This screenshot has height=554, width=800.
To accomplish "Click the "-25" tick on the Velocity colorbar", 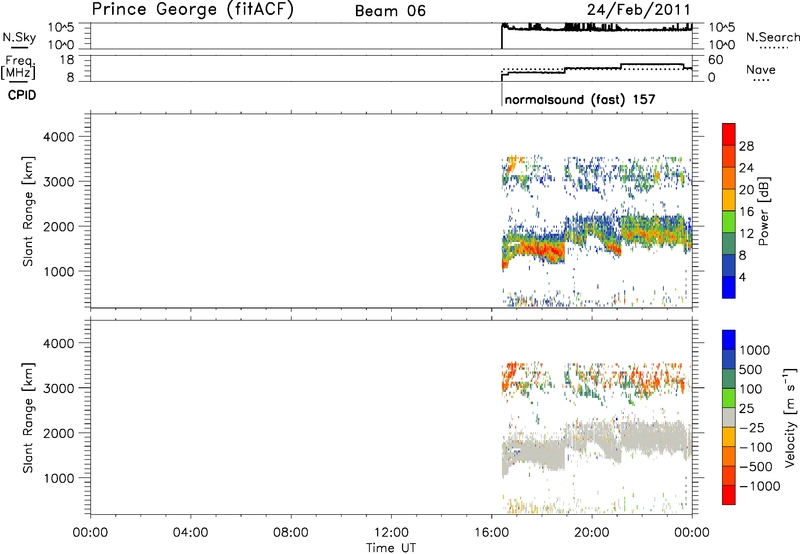I will point(752,428).
